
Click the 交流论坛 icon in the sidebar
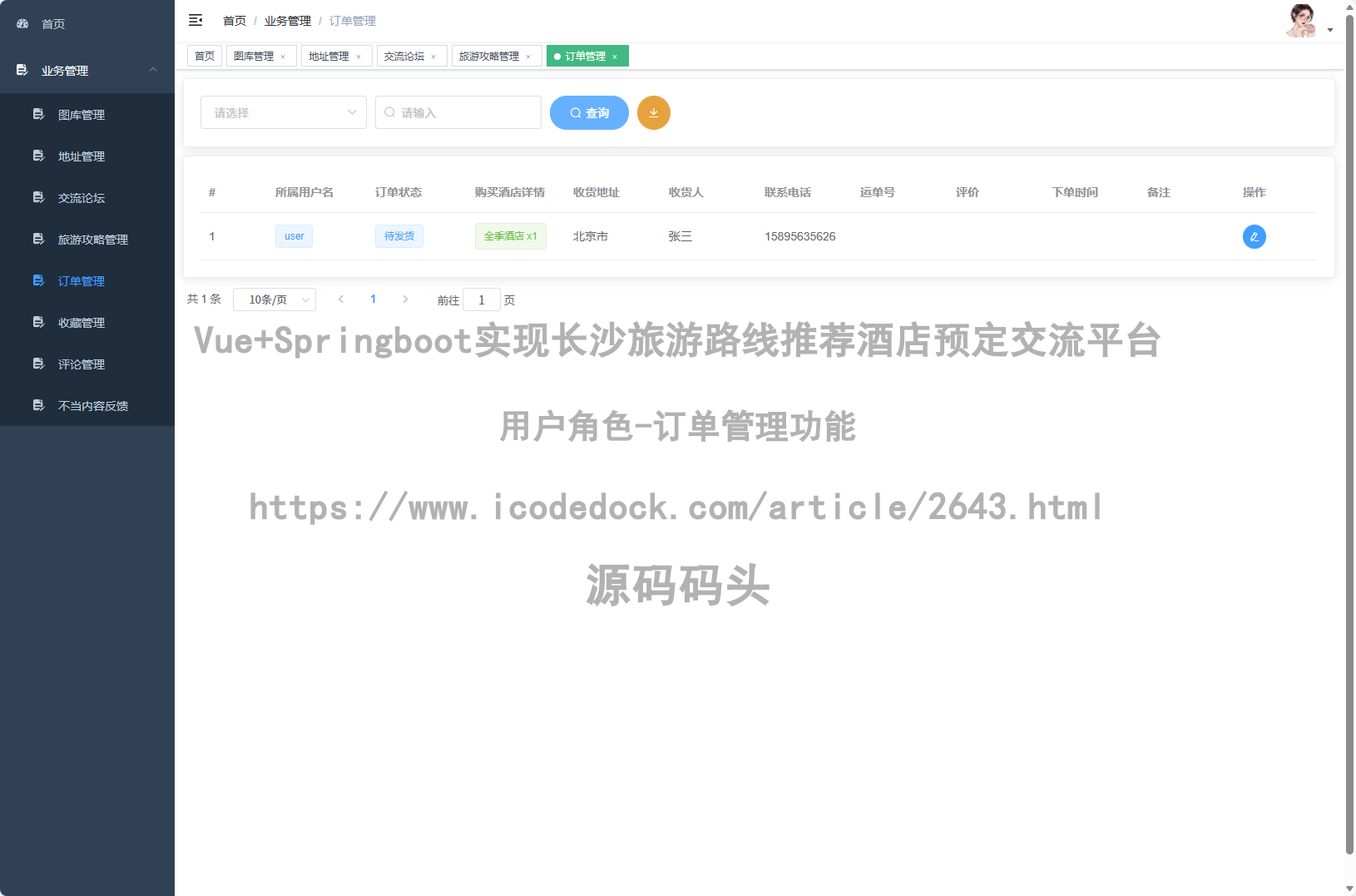click(x=38, y=197)
